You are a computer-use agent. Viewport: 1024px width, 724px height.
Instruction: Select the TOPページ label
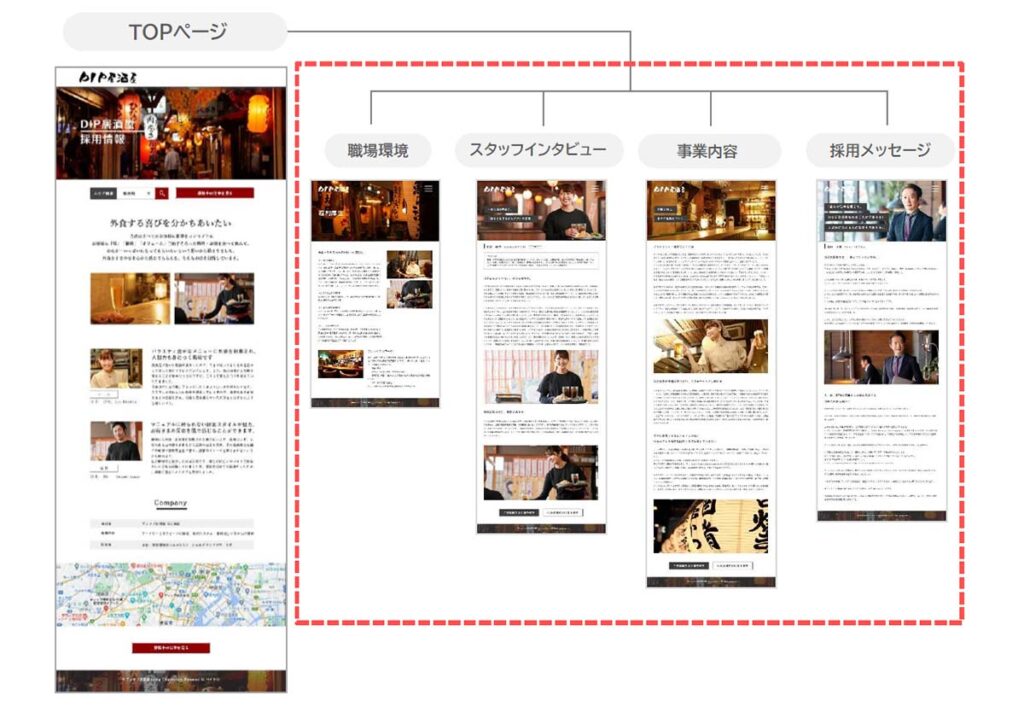176,32
